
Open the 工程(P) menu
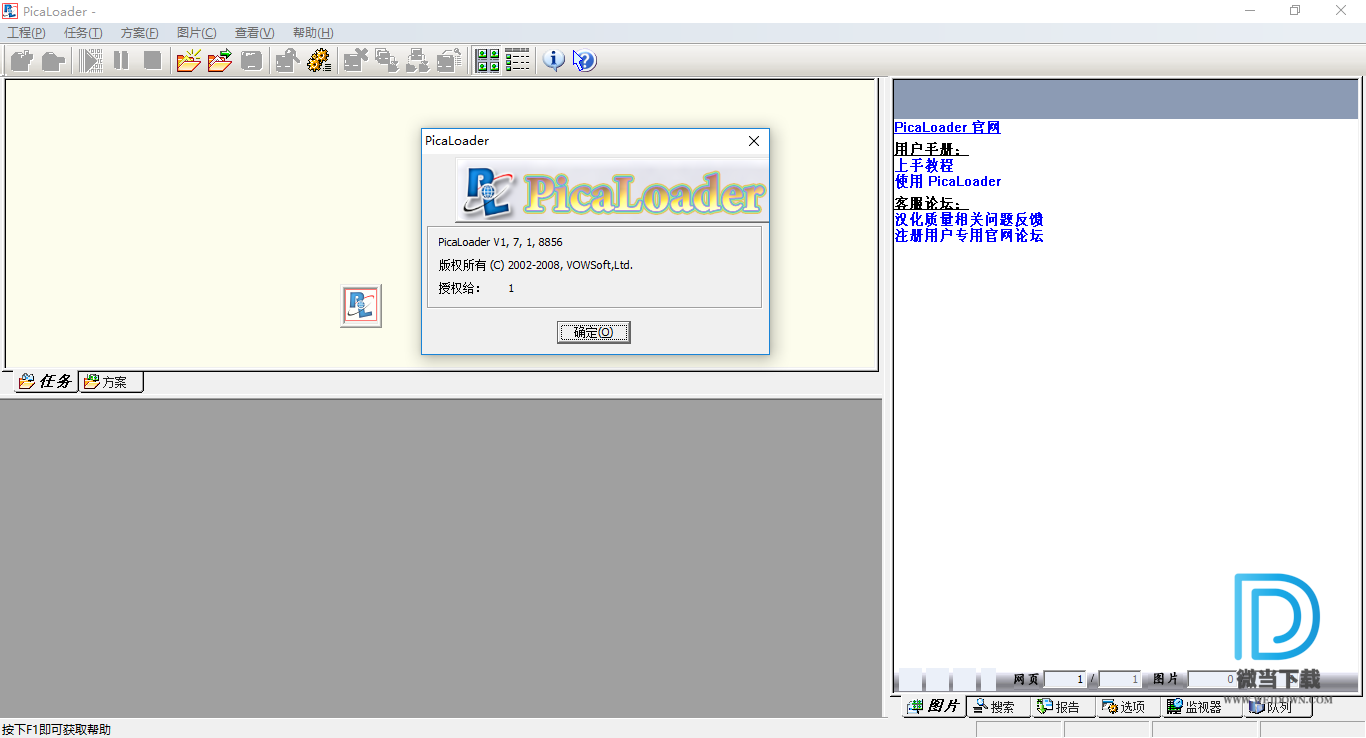27,33
